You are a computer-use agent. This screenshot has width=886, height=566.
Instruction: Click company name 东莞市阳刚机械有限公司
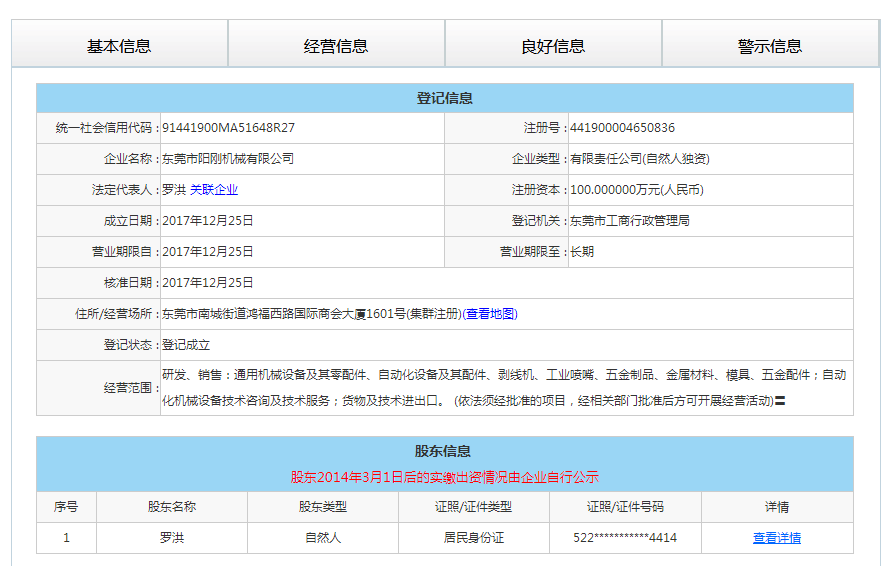(228, 159)
